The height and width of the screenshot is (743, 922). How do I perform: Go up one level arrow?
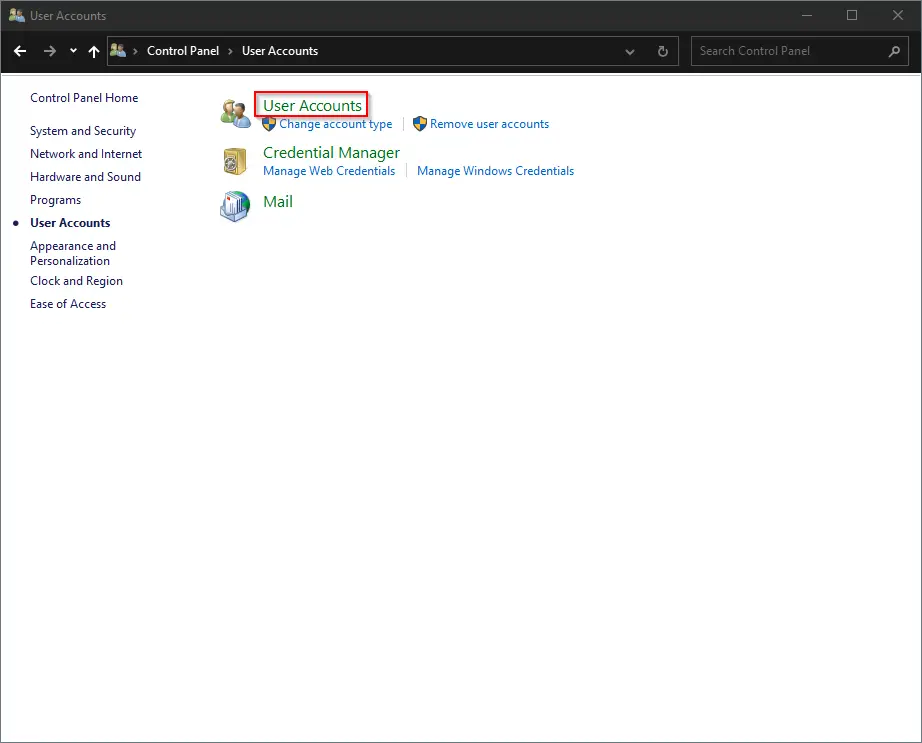click(93, 51)
